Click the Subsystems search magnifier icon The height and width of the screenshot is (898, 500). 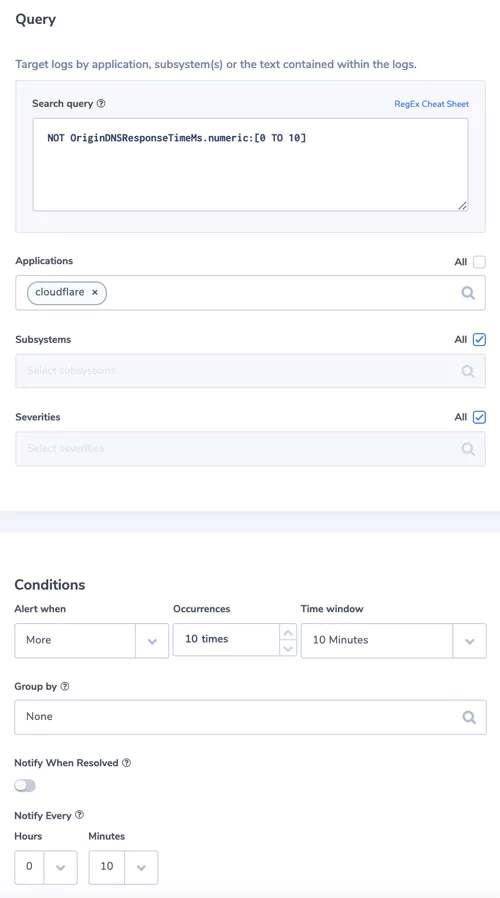pos(468,371)
